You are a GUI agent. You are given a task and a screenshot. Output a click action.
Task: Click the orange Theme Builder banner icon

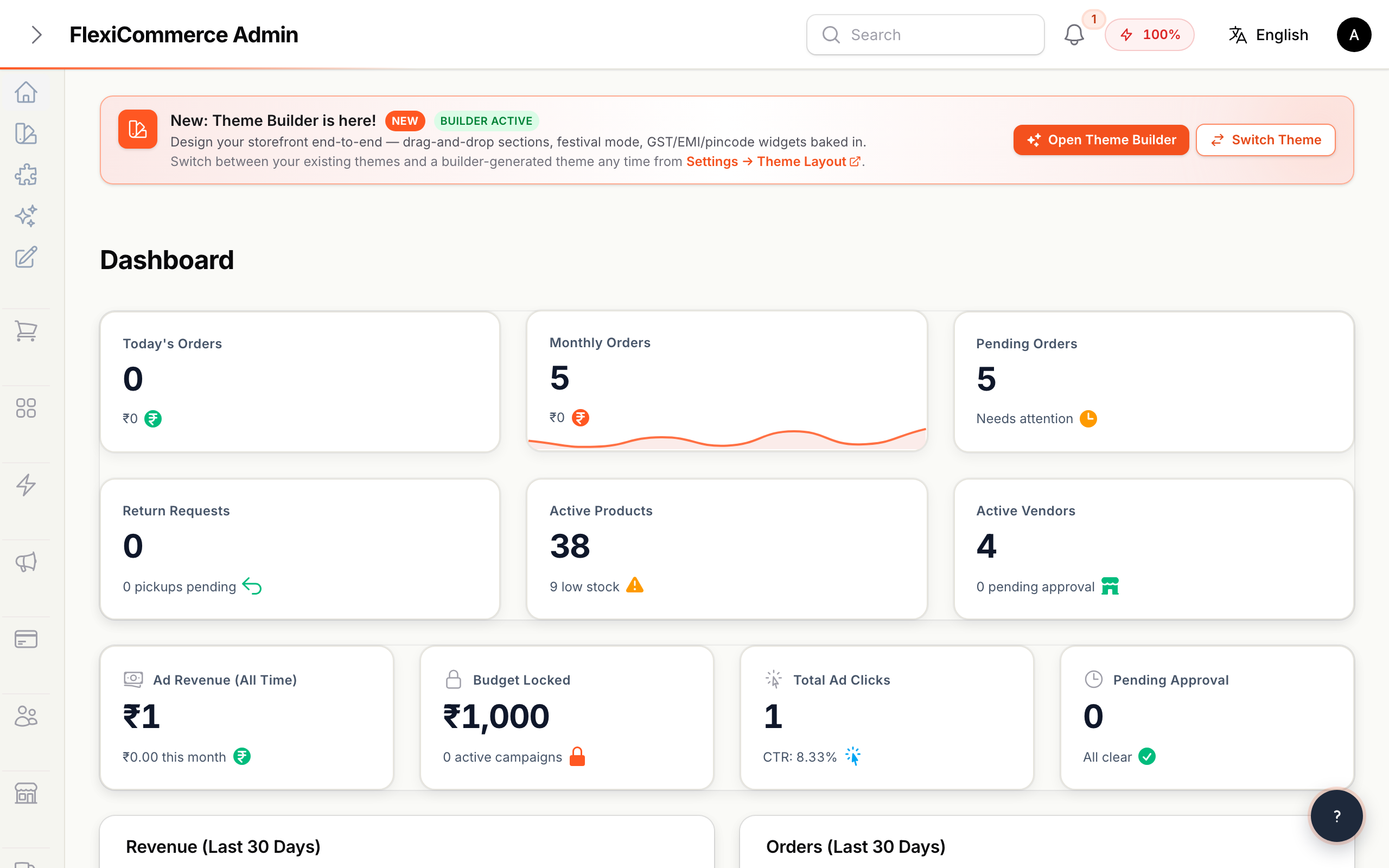pyautogui.click(x=138, y=129)
